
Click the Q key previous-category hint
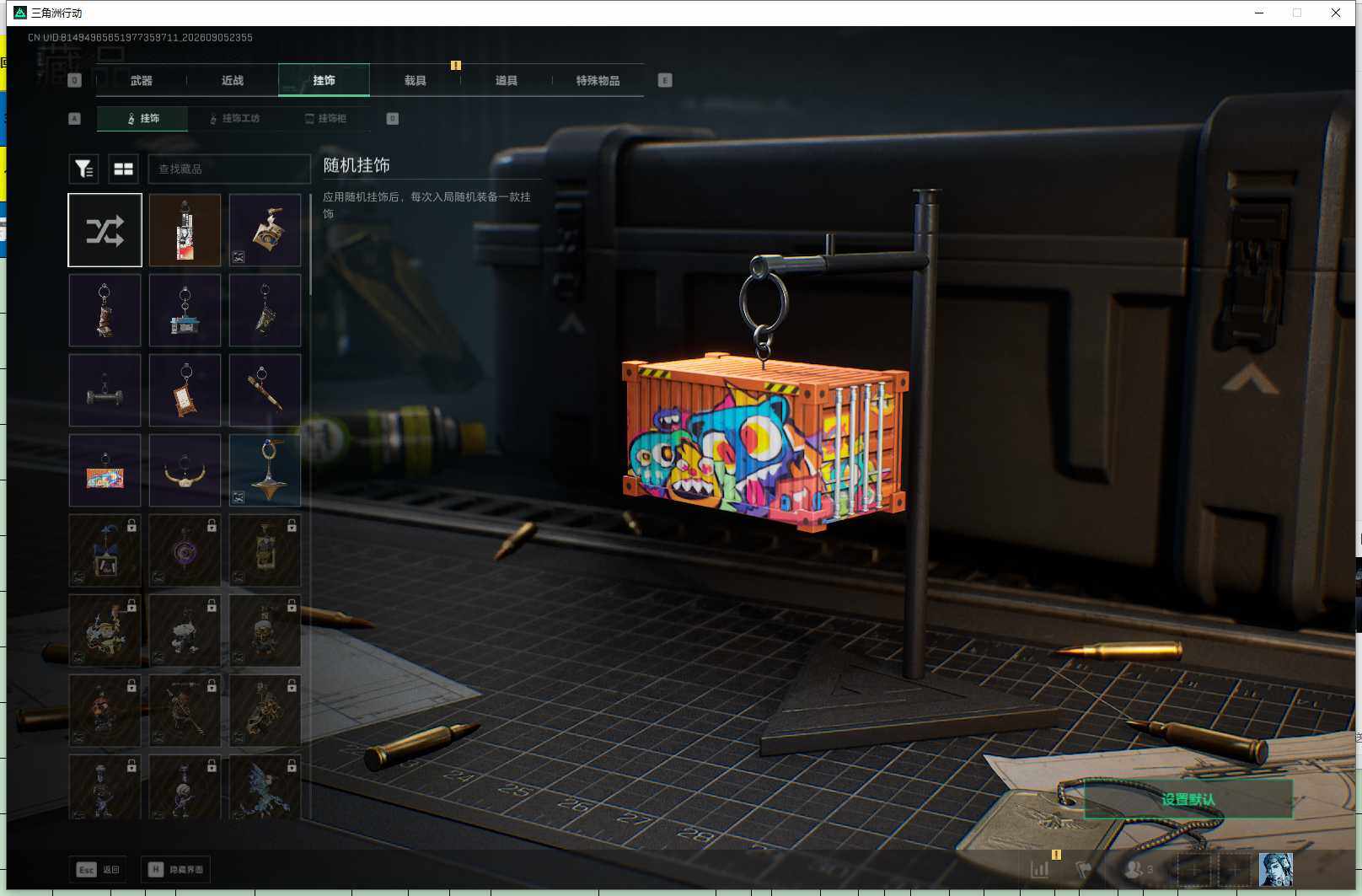[75, 81]
